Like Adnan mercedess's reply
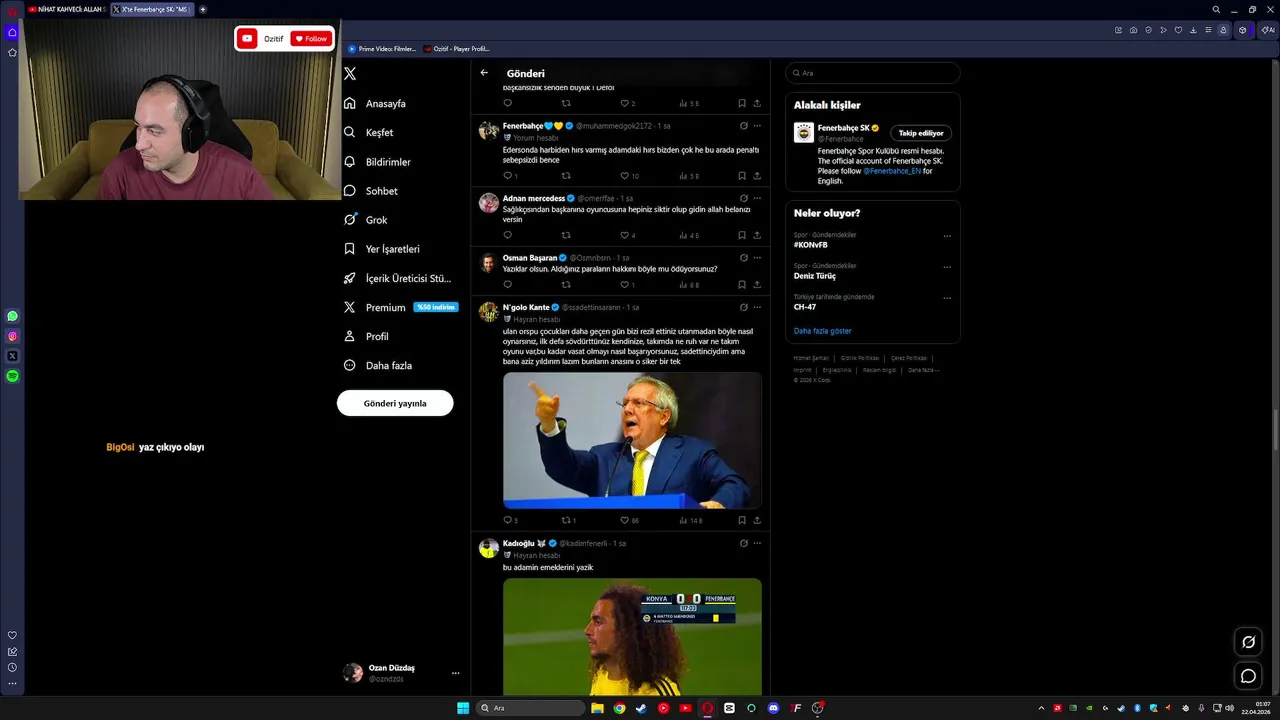This screenshot has height=720, width=1280. (627, 235)
